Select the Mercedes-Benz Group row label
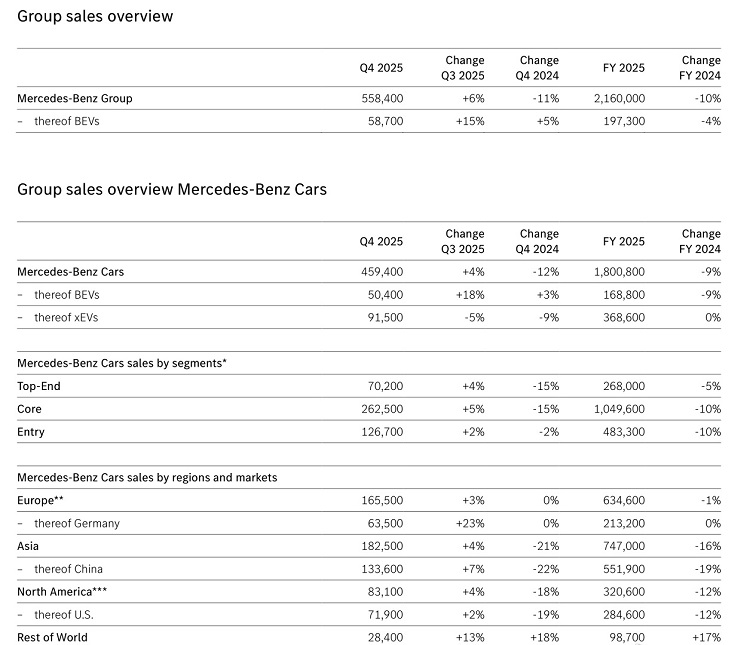Image resolution: width=750 pixels, height=645 pixels. pos(75,99)
